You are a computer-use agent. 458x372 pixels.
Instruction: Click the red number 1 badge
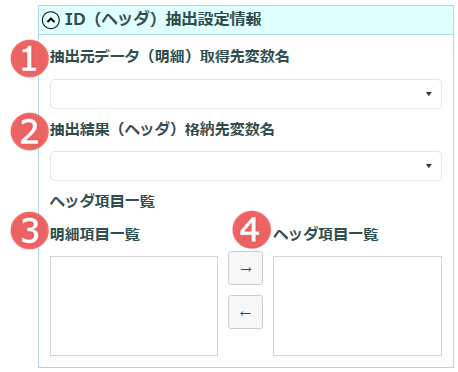(29, 59)
